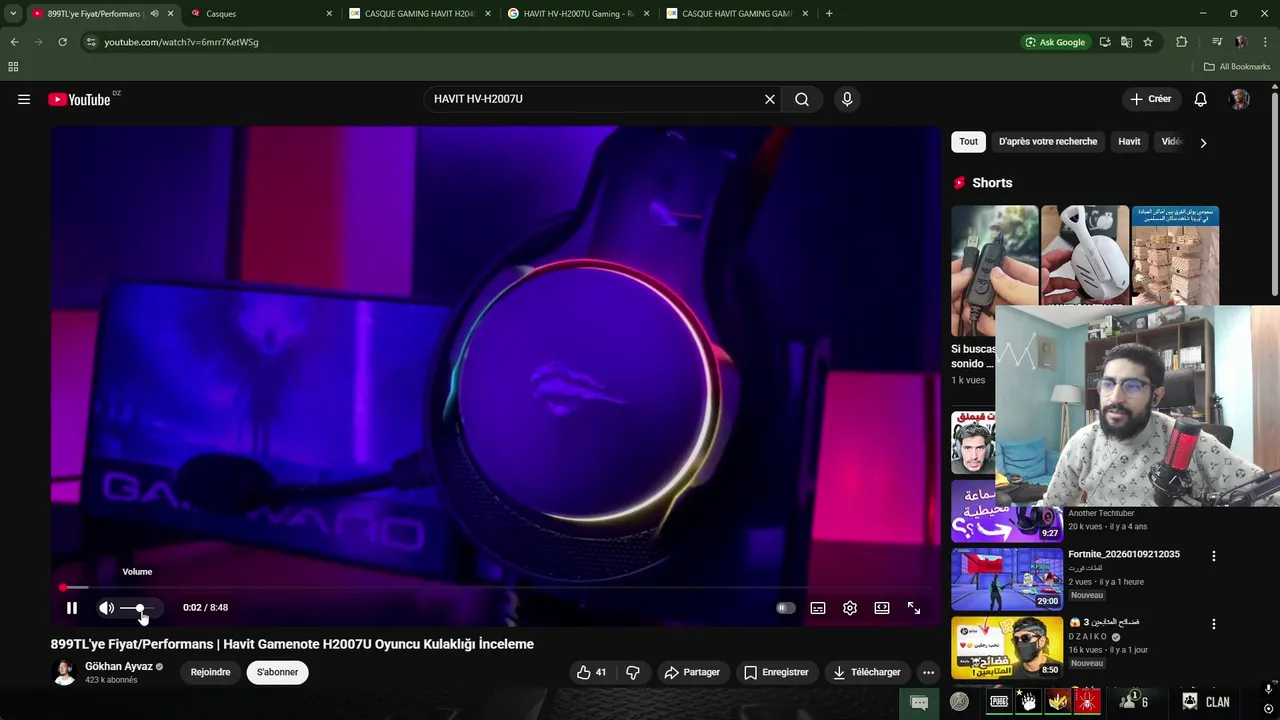Save the video with Enregistrer

click(776, 672)
